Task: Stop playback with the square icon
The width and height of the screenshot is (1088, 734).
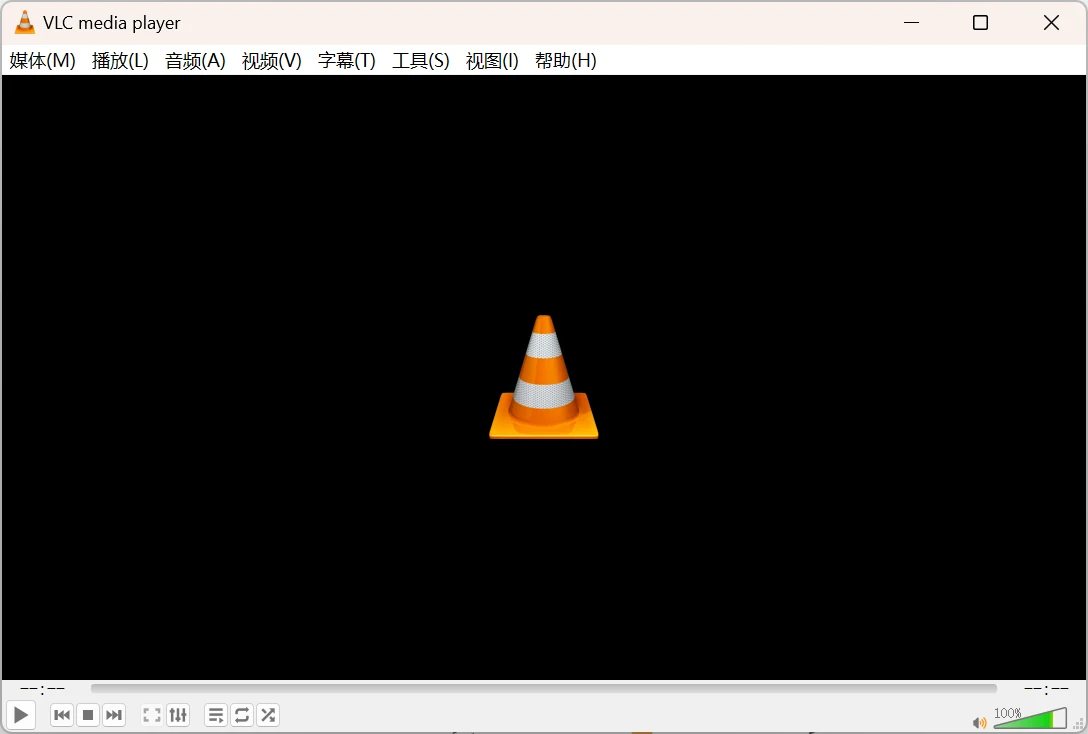Action: (88, 715)
